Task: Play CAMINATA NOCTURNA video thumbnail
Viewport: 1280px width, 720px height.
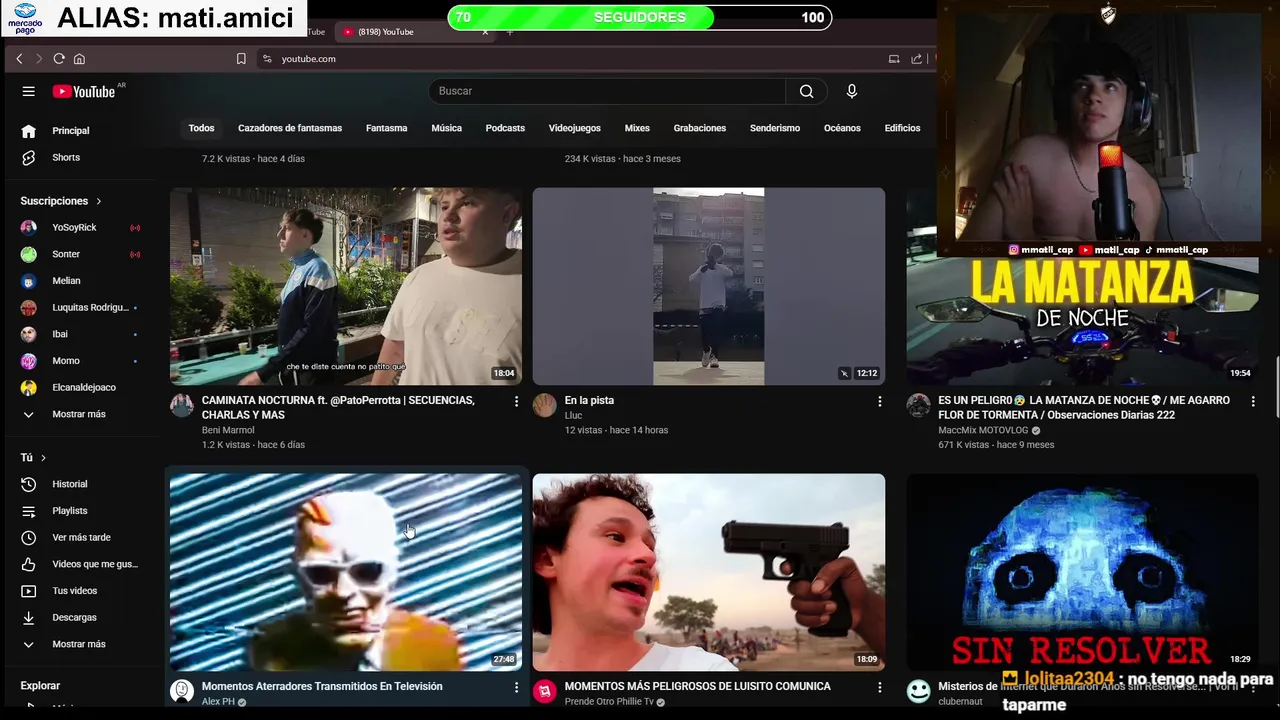Action: [345, 286]
